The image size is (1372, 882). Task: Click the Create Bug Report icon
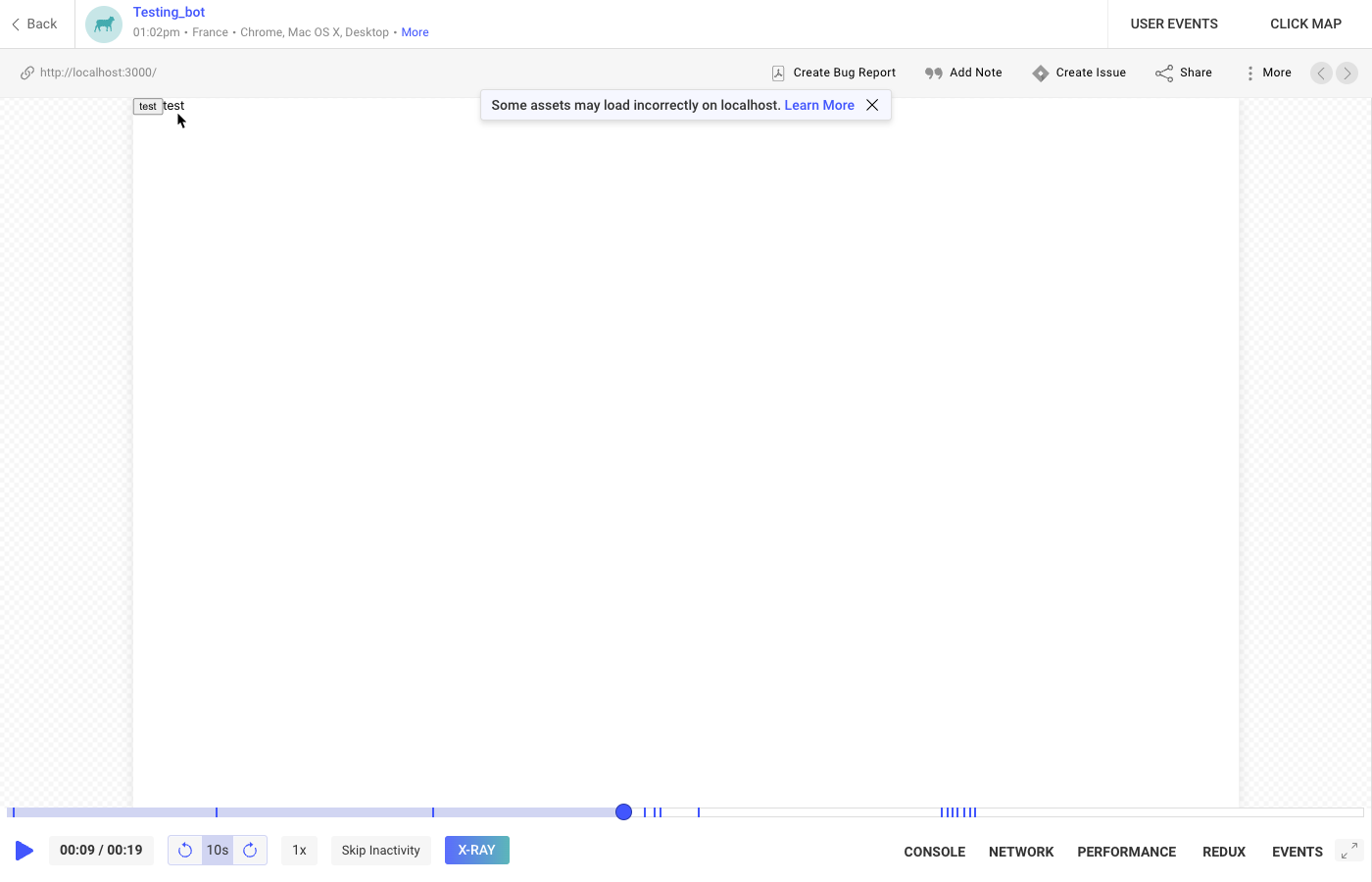click(x=778, y=73)
